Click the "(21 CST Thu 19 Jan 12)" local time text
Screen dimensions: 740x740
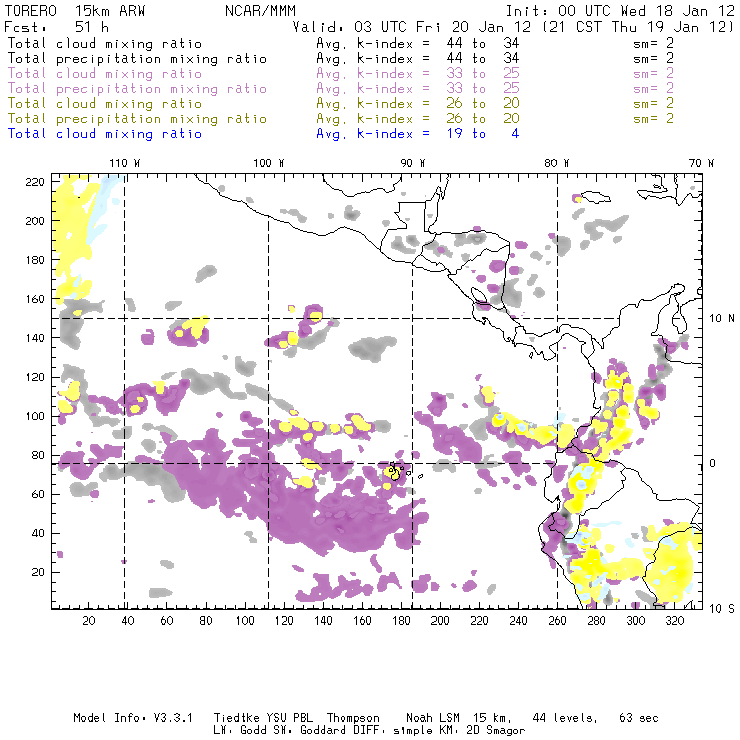[x=638, y=27]
